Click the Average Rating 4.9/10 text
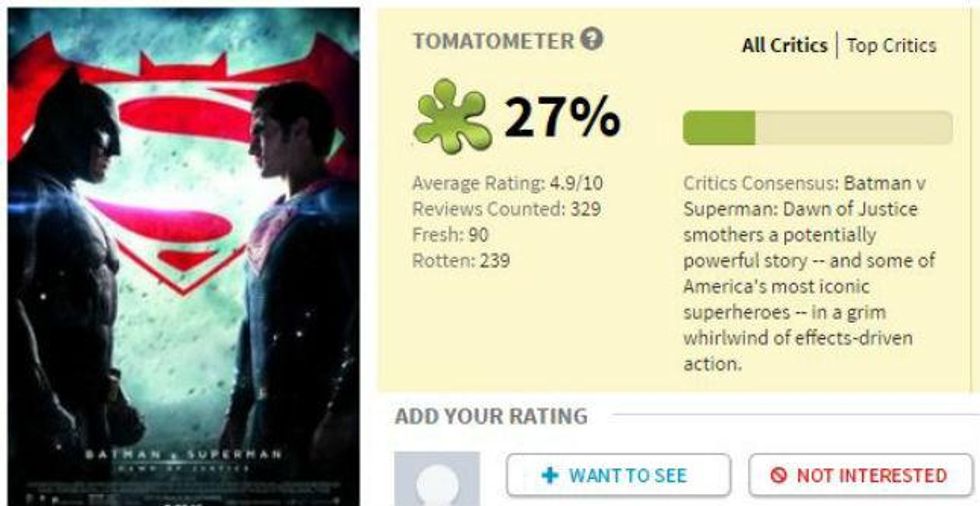The image size is (980, 506). (507, 184)
